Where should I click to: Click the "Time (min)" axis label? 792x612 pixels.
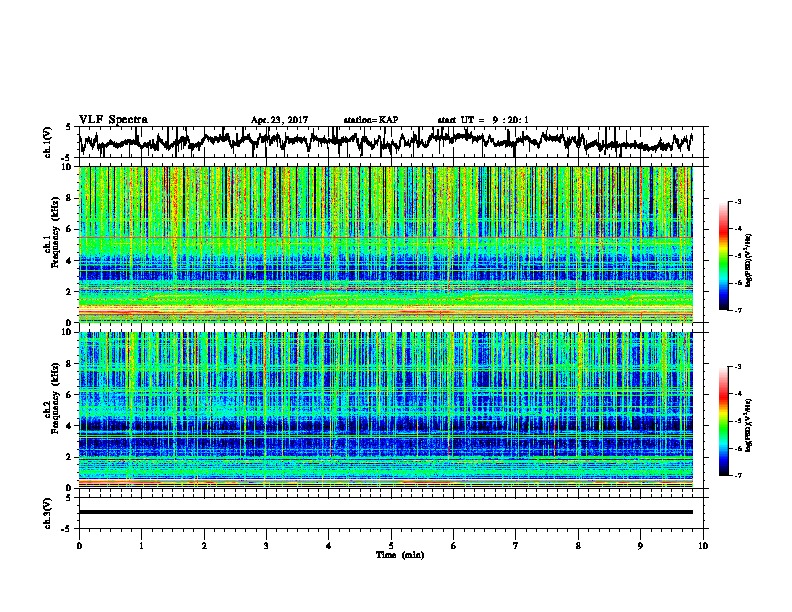click(x=400, y=555)
